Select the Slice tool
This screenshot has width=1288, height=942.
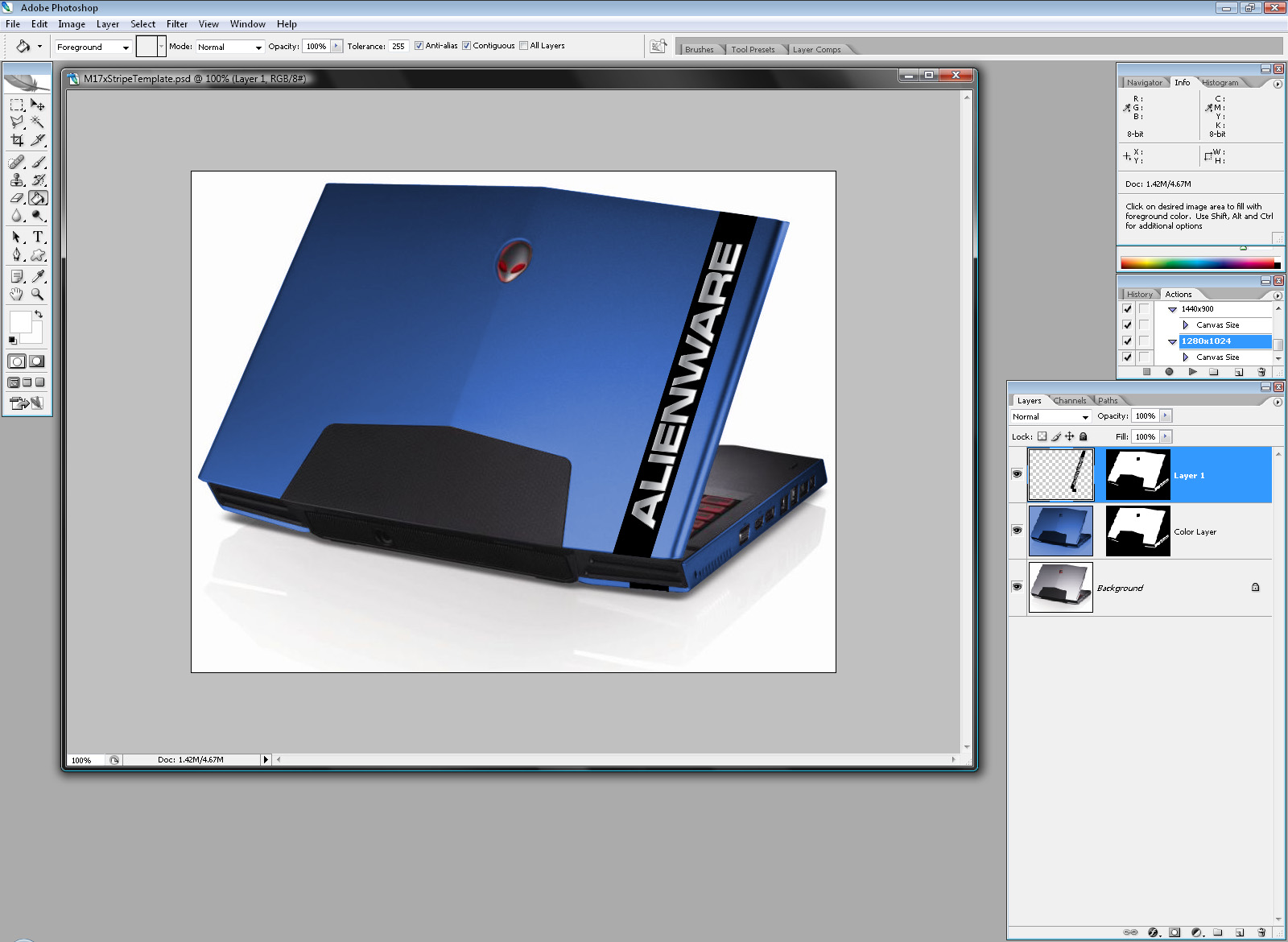coord(38,140)
